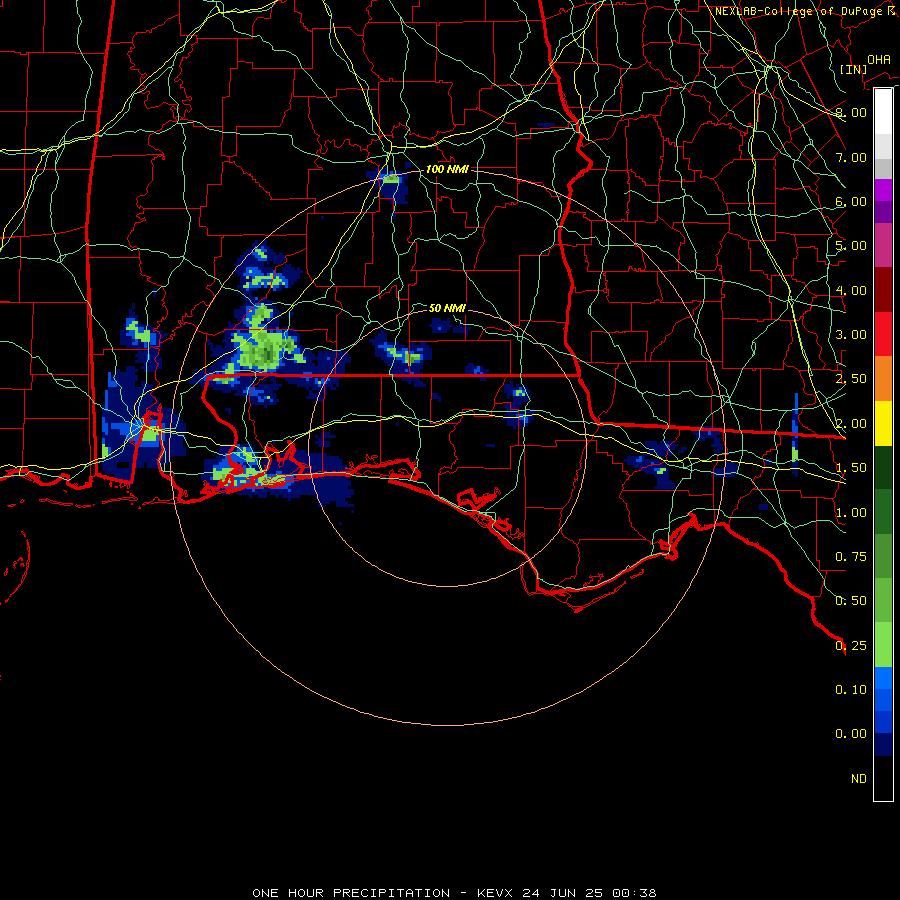Select the 0.50 legend value
This screenshot has width=900, height=900.
[851, 601]
